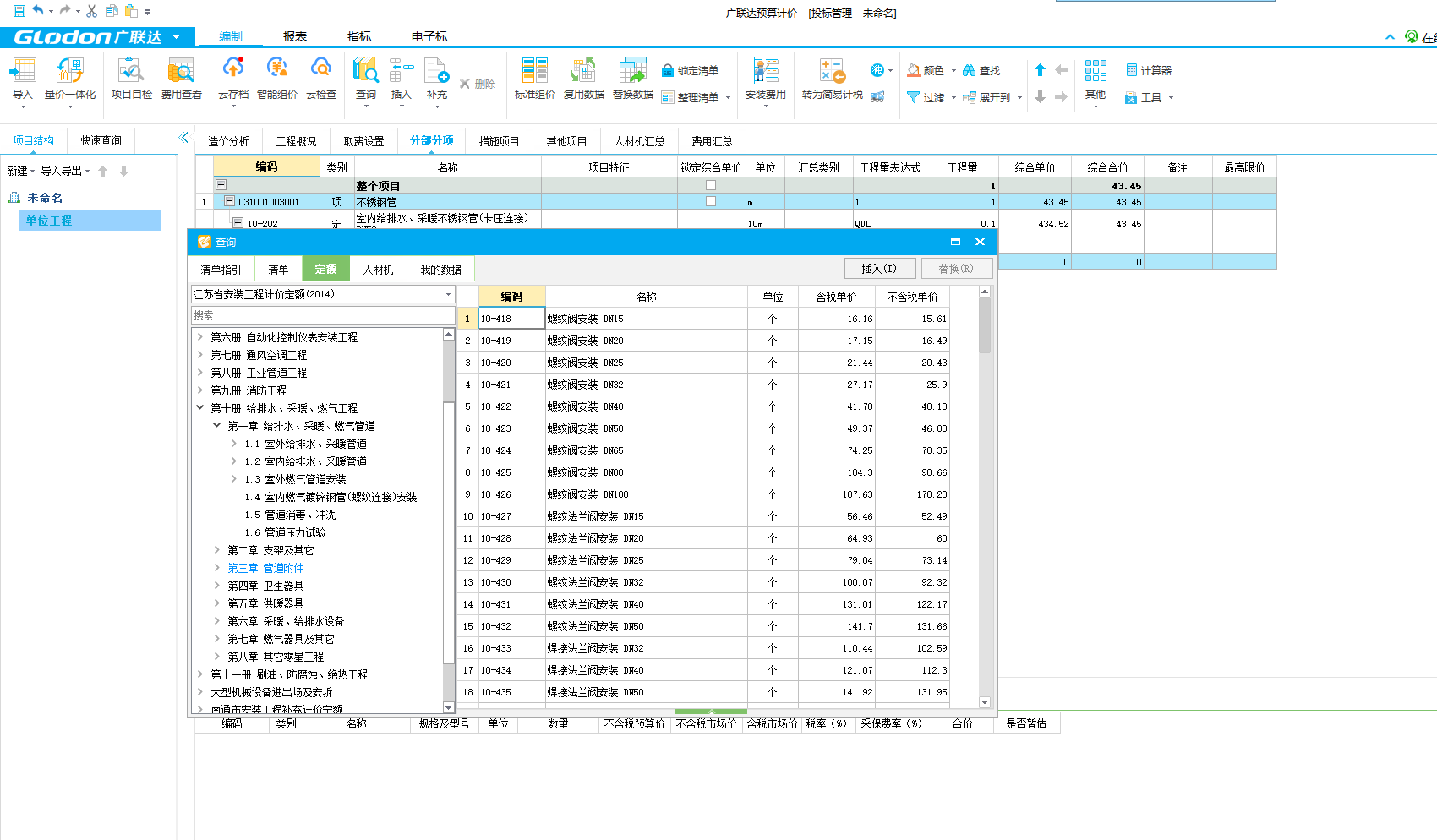Open 新建 dropdown in left panel
Screen dimensions: 1437x840
21,171
